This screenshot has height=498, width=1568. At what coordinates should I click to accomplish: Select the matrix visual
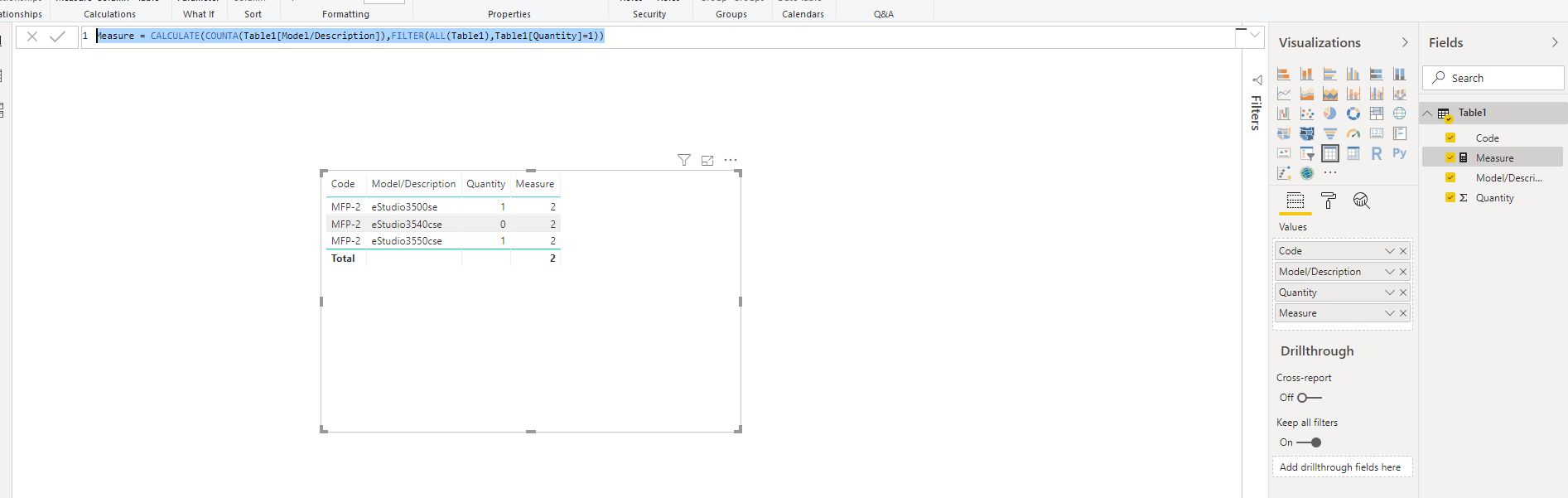click(x=1353, y=153)
